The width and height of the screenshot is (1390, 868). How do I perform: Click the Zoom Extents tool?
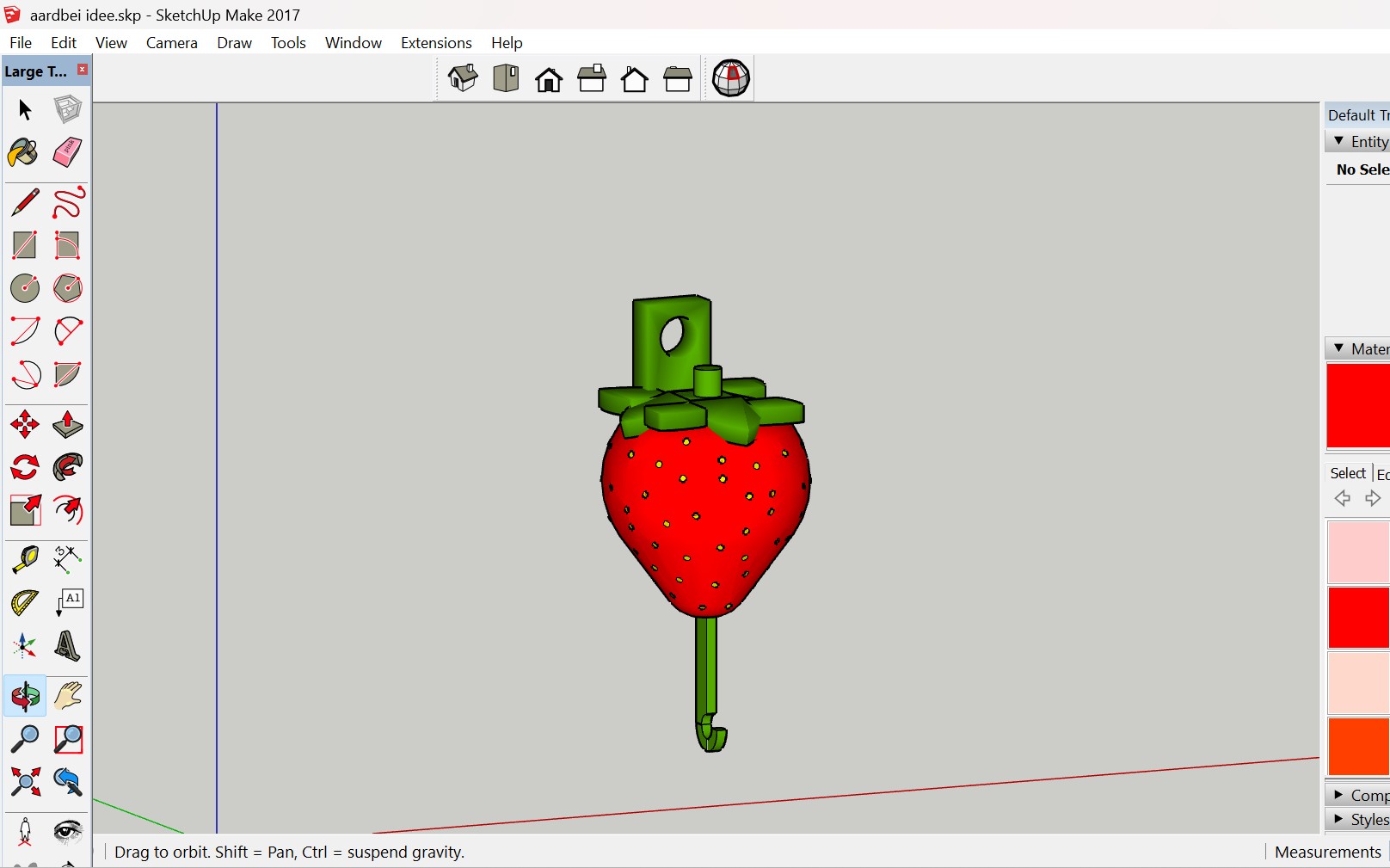coord(24,781)
